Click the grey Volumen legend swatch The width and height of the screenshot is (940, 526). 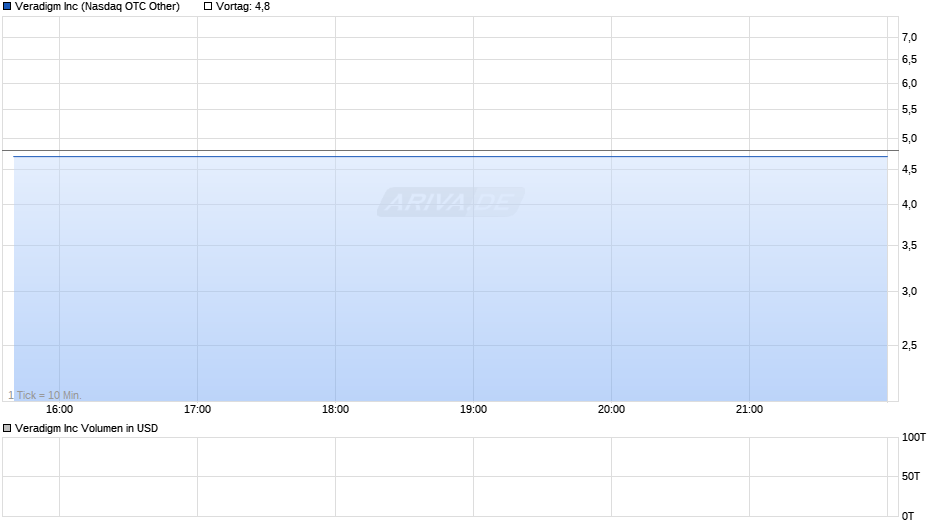7,428
